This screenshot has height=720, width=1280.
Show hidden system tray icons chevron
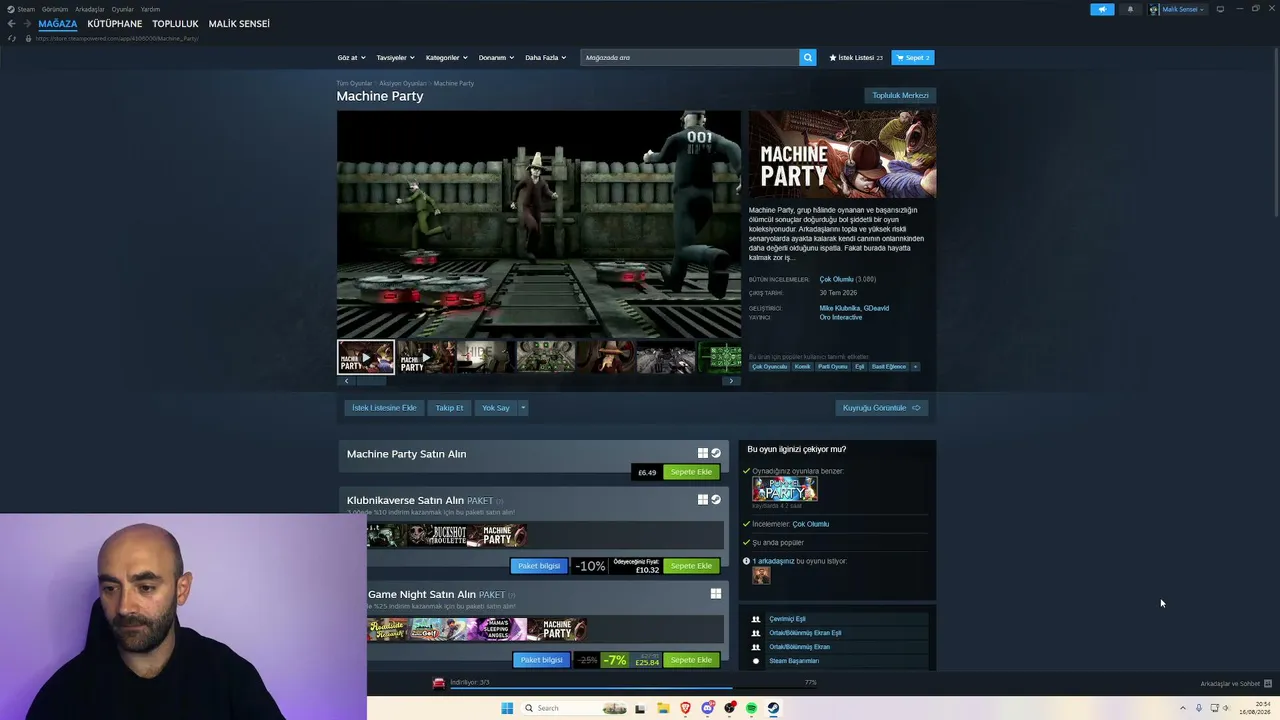click(x=1183, y=708)
